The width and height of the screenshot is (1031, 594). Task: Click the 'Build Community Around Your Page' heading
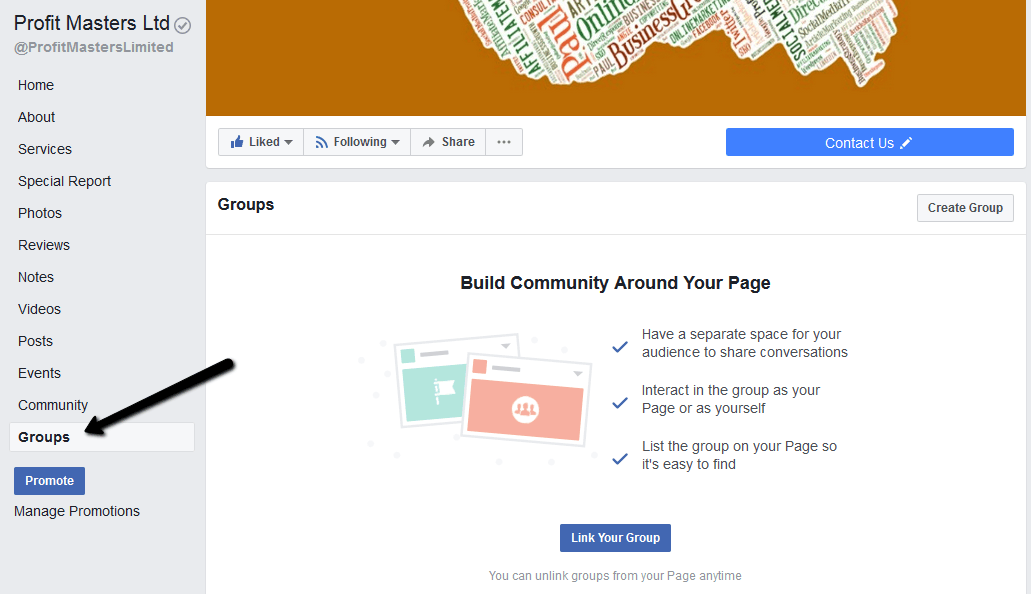click(x=615, y=283)
